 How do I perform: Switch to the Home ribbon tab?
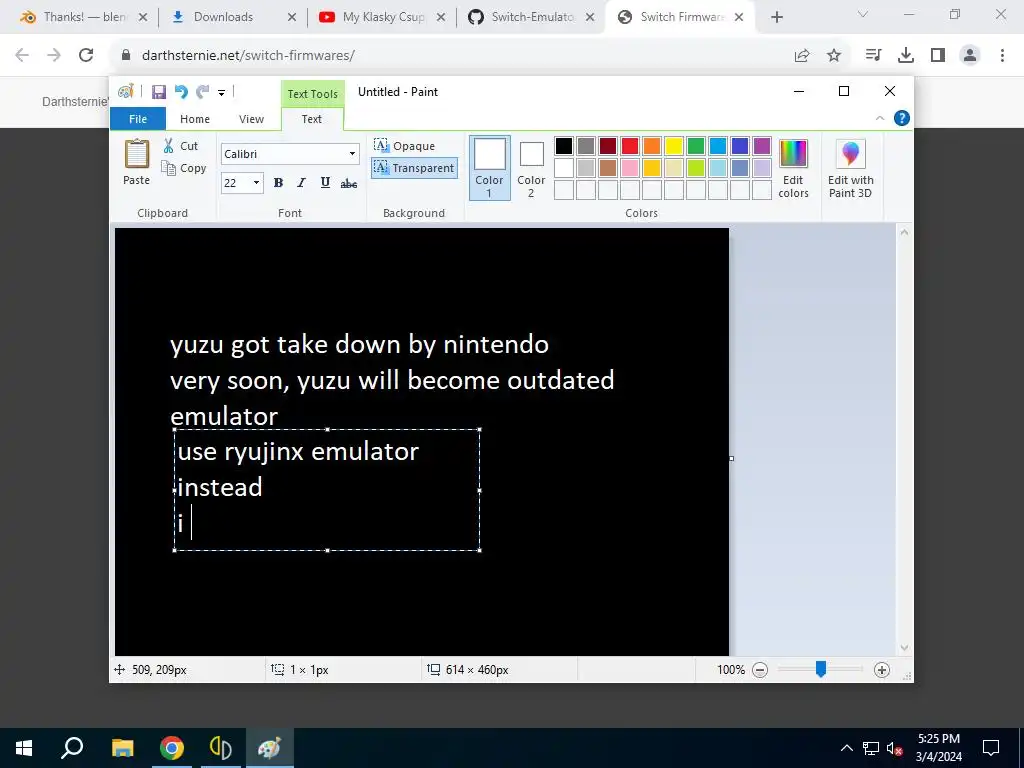click(x=195, y=119)
